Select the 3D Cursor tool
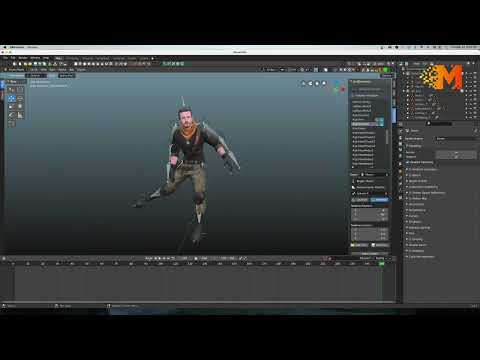 point(20,90)
